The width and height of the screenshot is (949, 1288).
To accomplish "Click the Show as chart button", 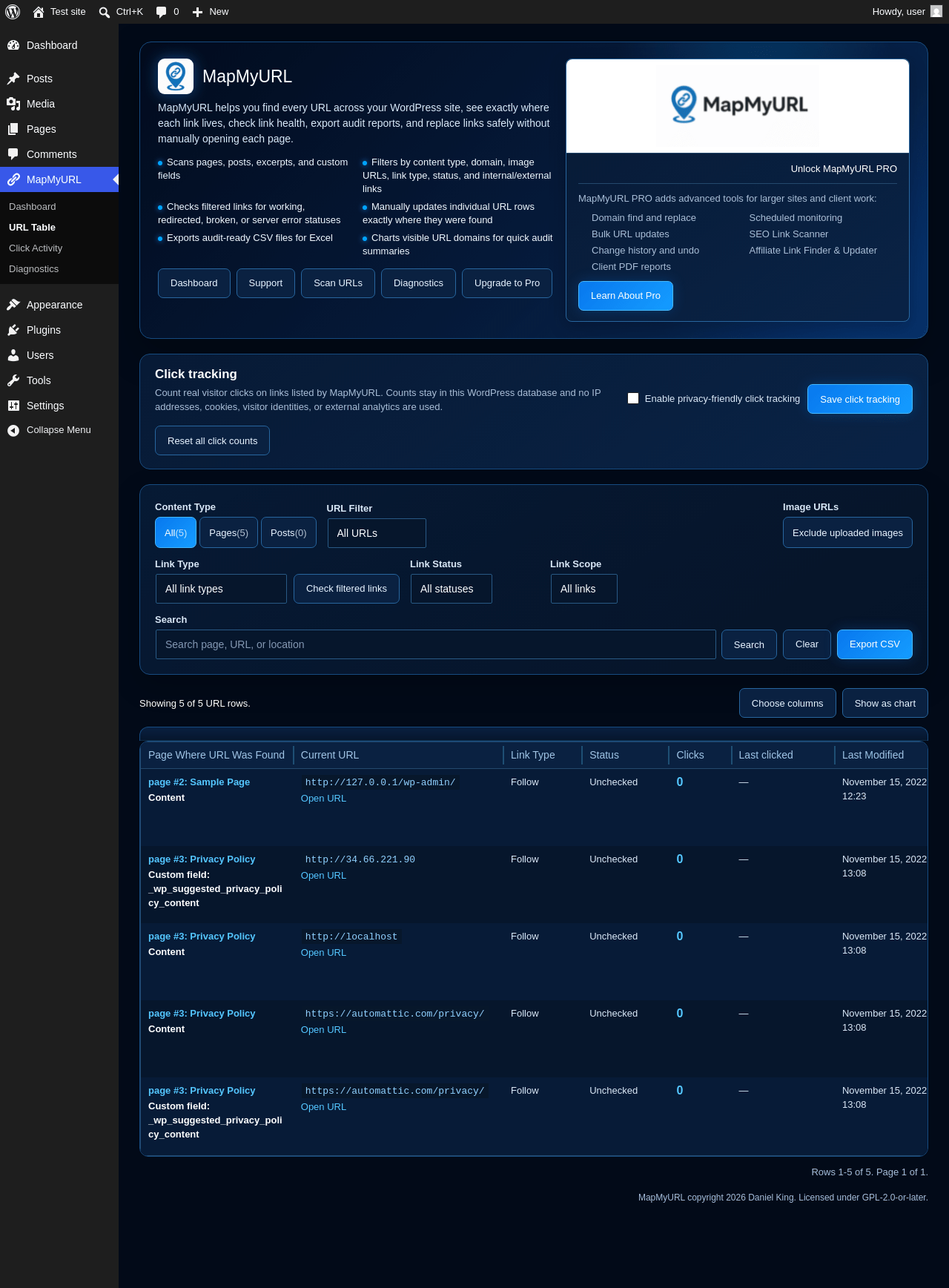I will (x=885, y=703).
